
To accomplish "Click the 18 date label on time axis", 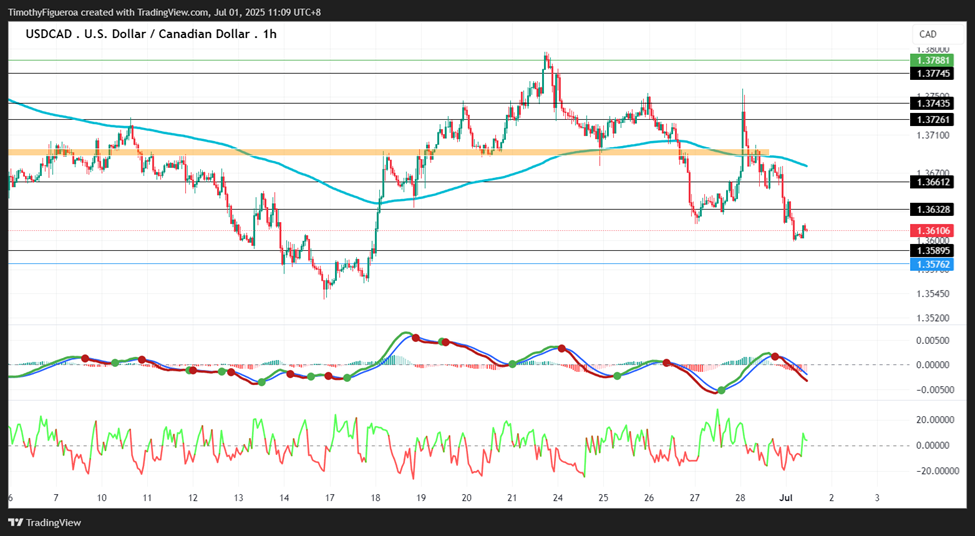I will point(376,498).
